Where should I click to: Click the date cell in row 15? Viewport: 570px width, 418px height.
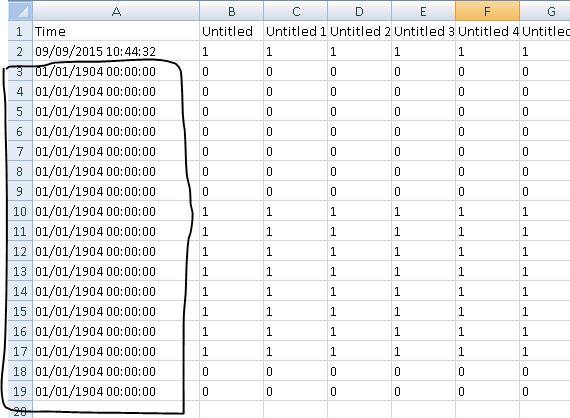click(x=116, y=311)
